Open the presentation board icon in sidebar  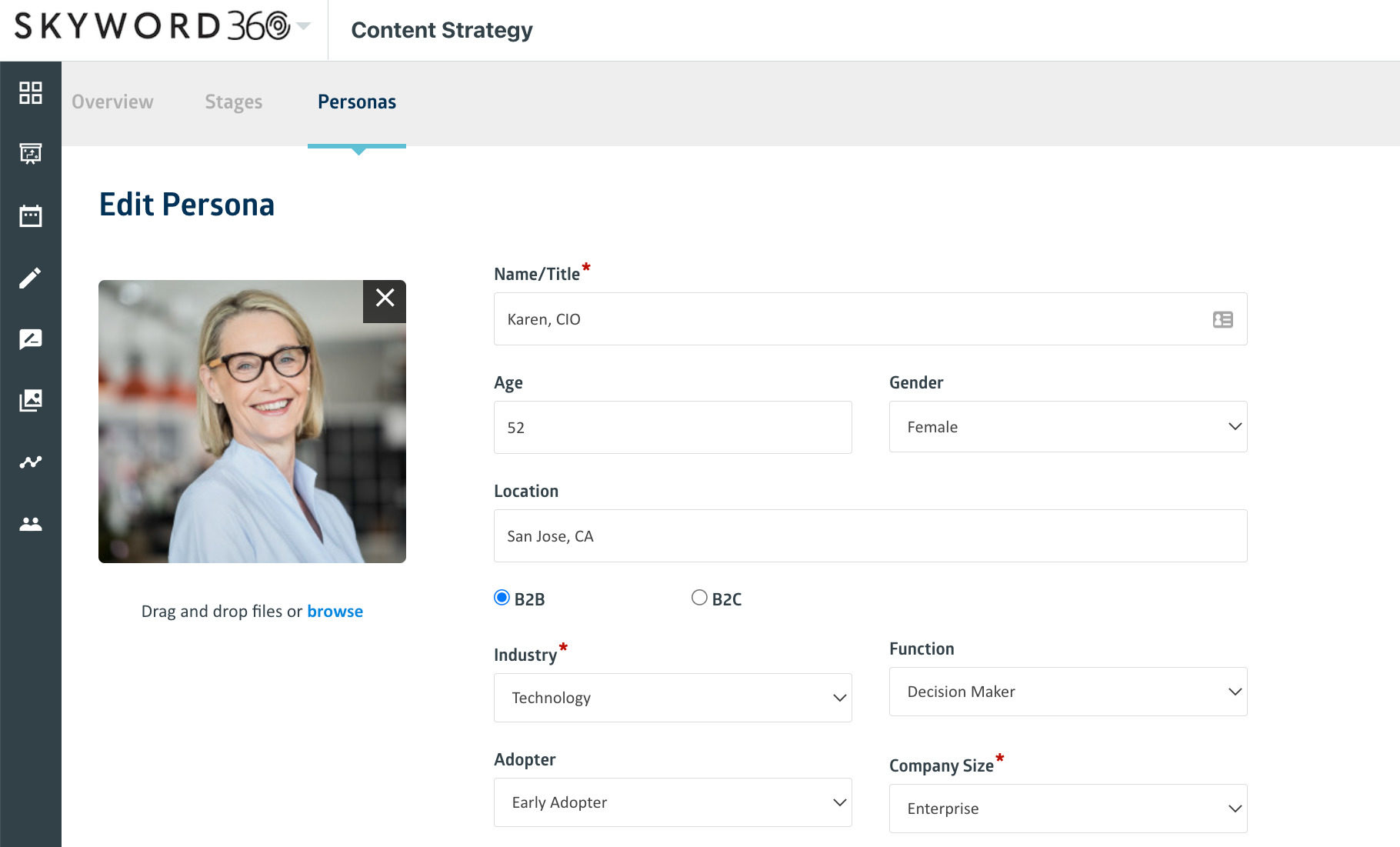coord(31,154)
